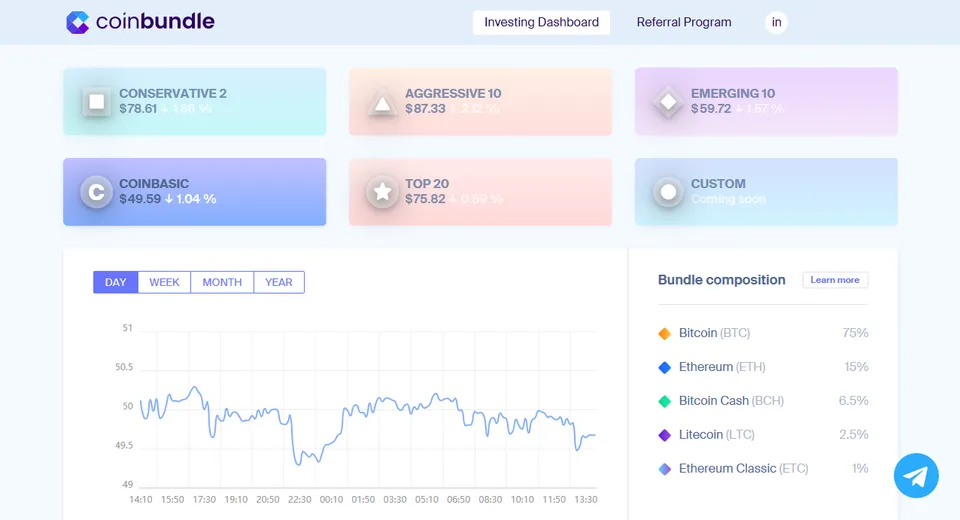
Task: Click the price line chart area
Action: click(368, 409)
